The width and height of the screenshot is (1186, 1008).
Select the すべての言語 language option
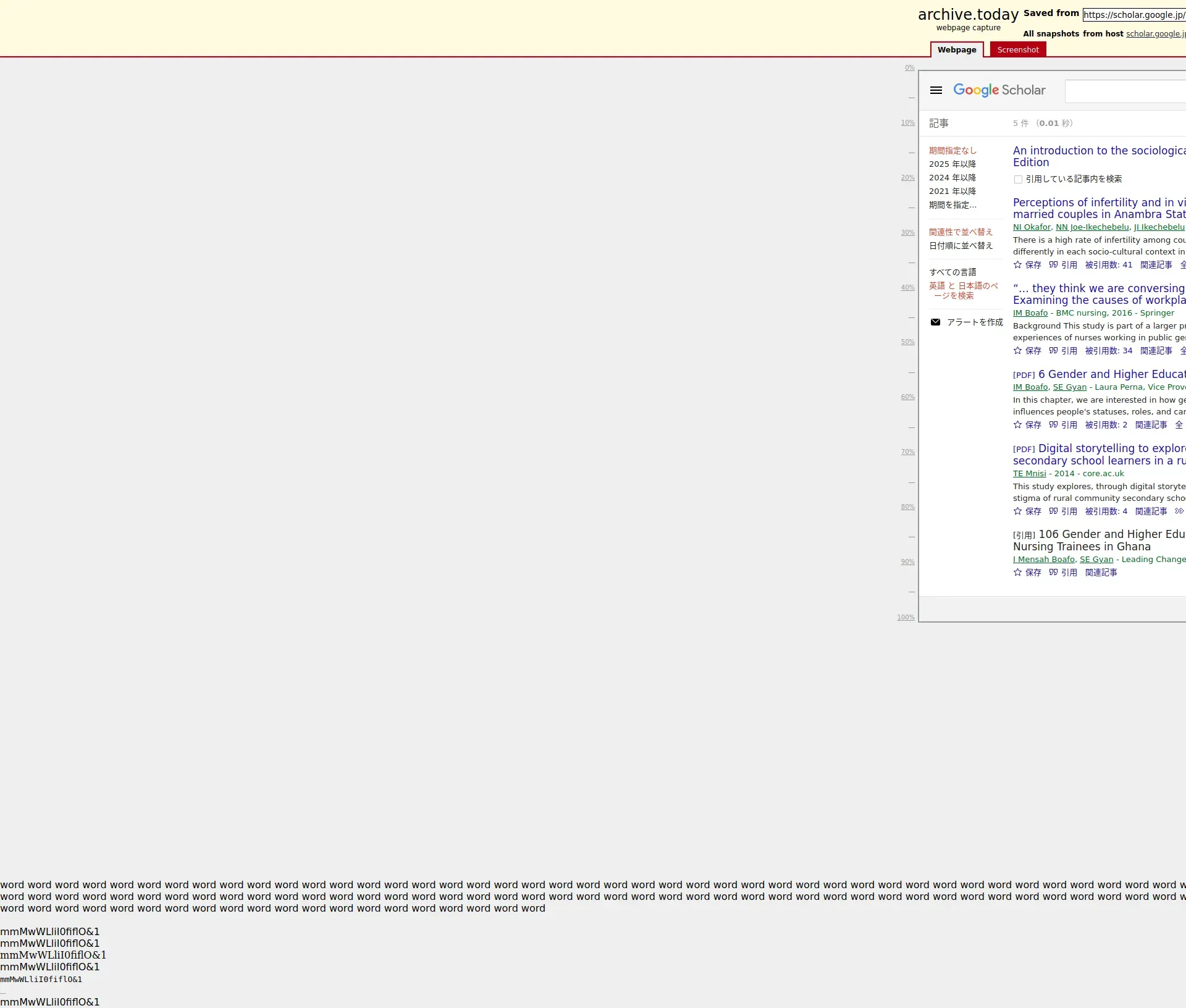coord(953,272)
